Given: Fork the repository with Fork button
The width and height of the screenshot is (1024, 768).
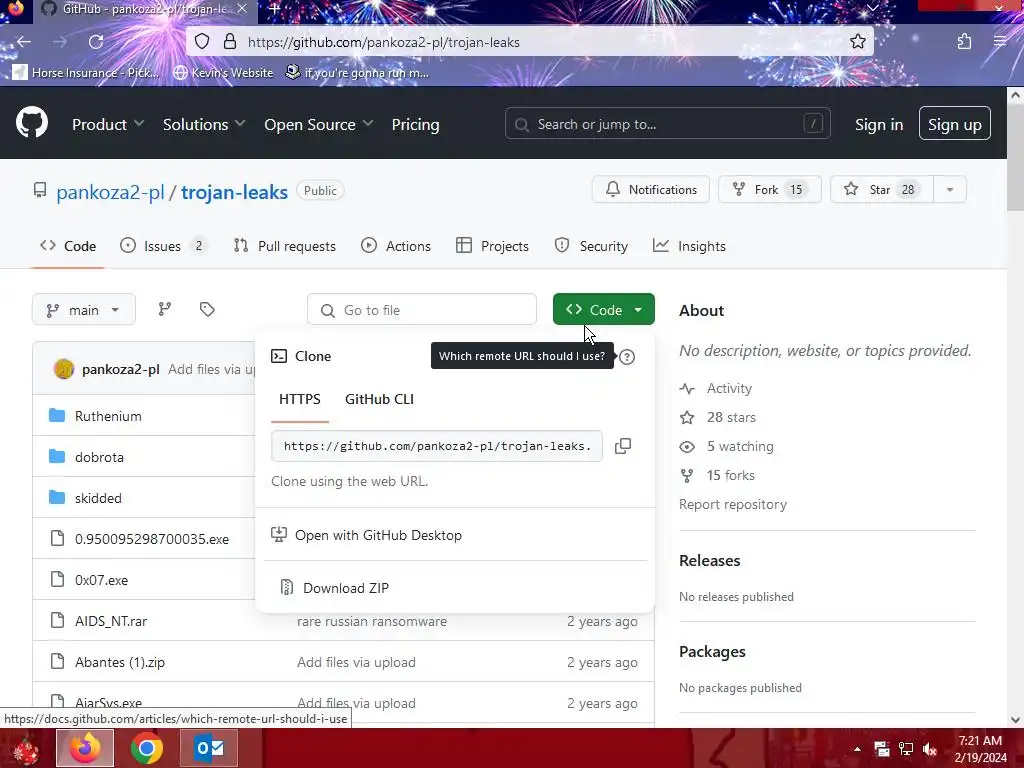Looking at the screenshot, I should 769,189.
